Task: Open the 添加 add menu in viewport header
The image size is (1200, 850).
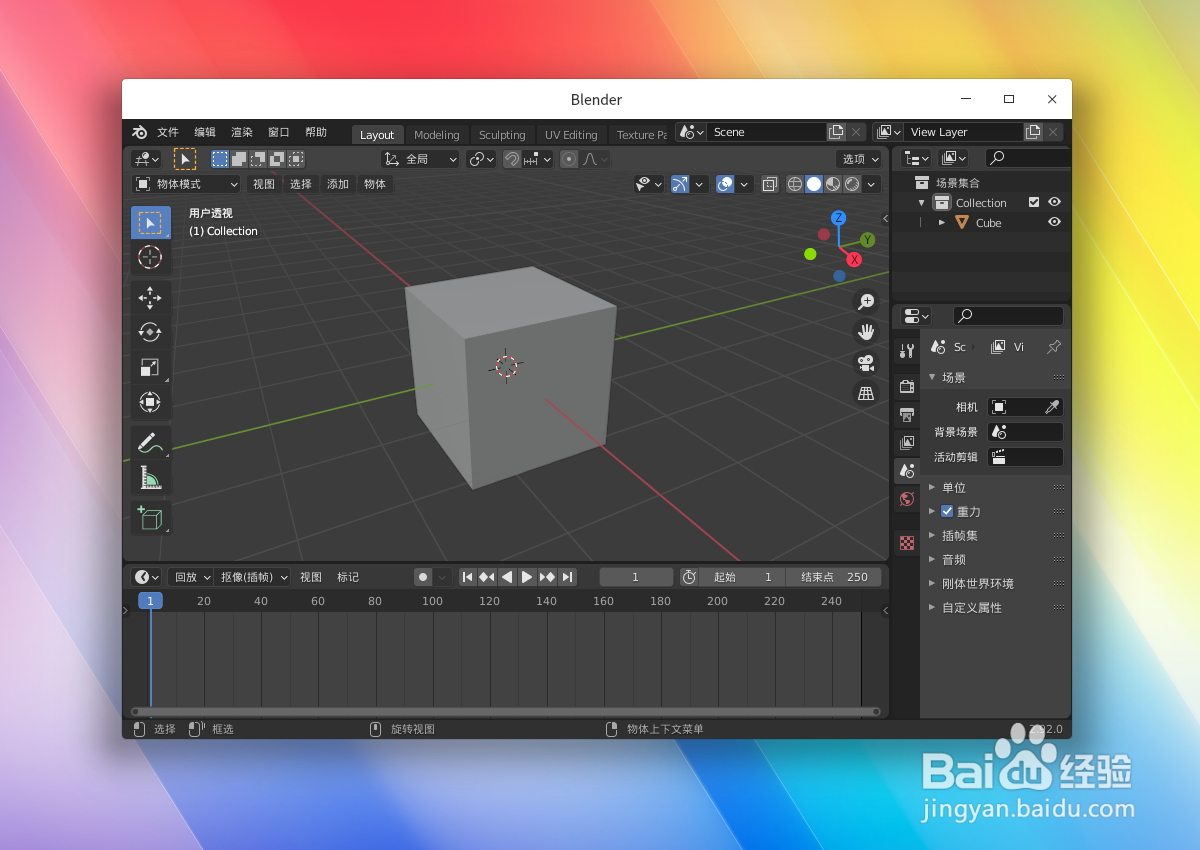Action: click(x=338, y=184)
